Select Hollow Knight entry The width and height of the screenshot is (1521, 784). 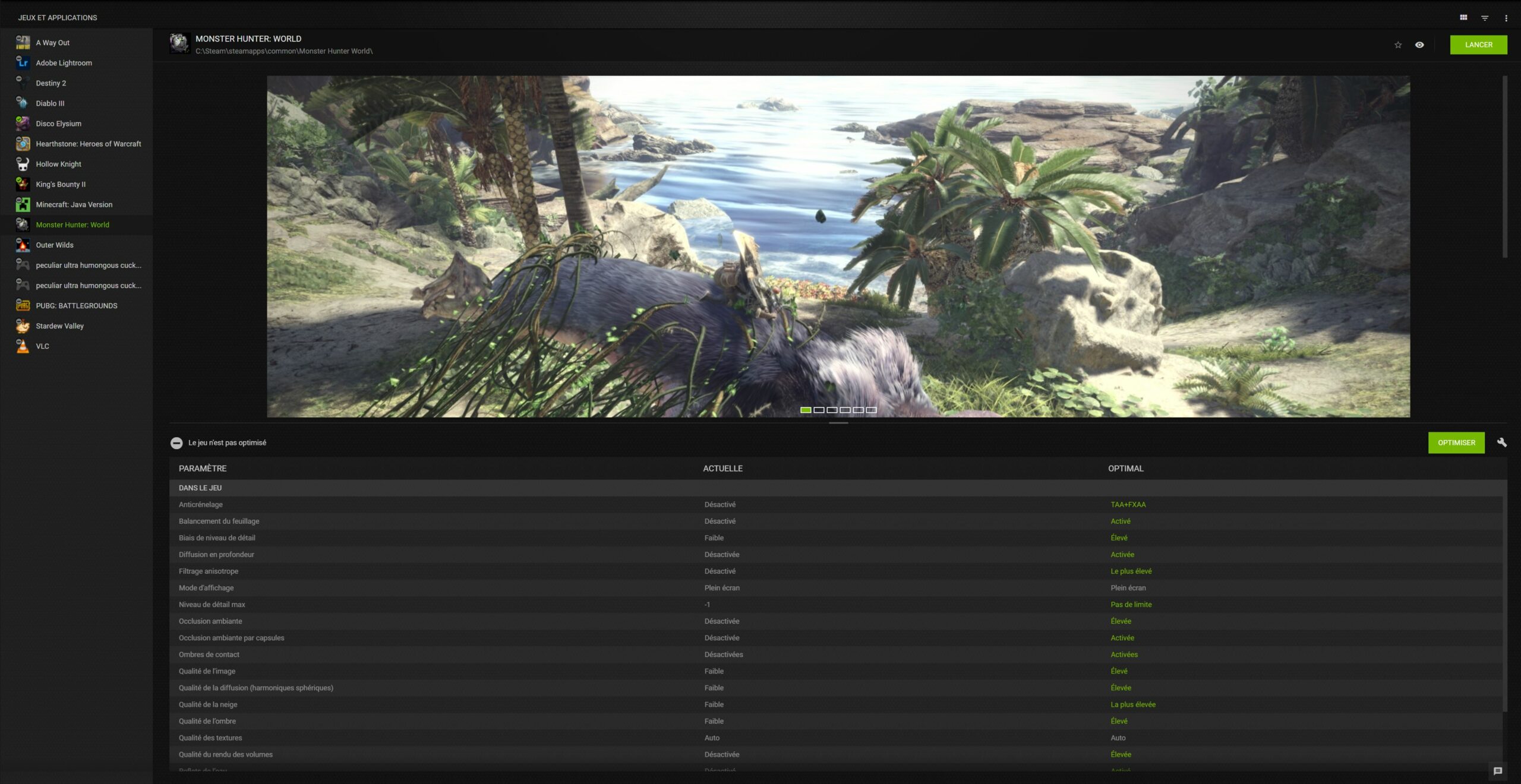point(76,164)
